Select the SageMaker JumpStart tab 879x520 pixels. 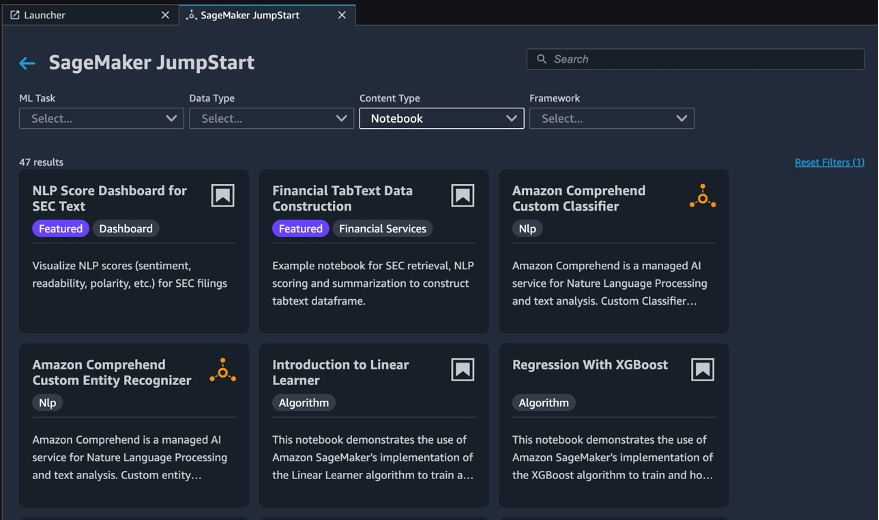(x=267, y=15)
